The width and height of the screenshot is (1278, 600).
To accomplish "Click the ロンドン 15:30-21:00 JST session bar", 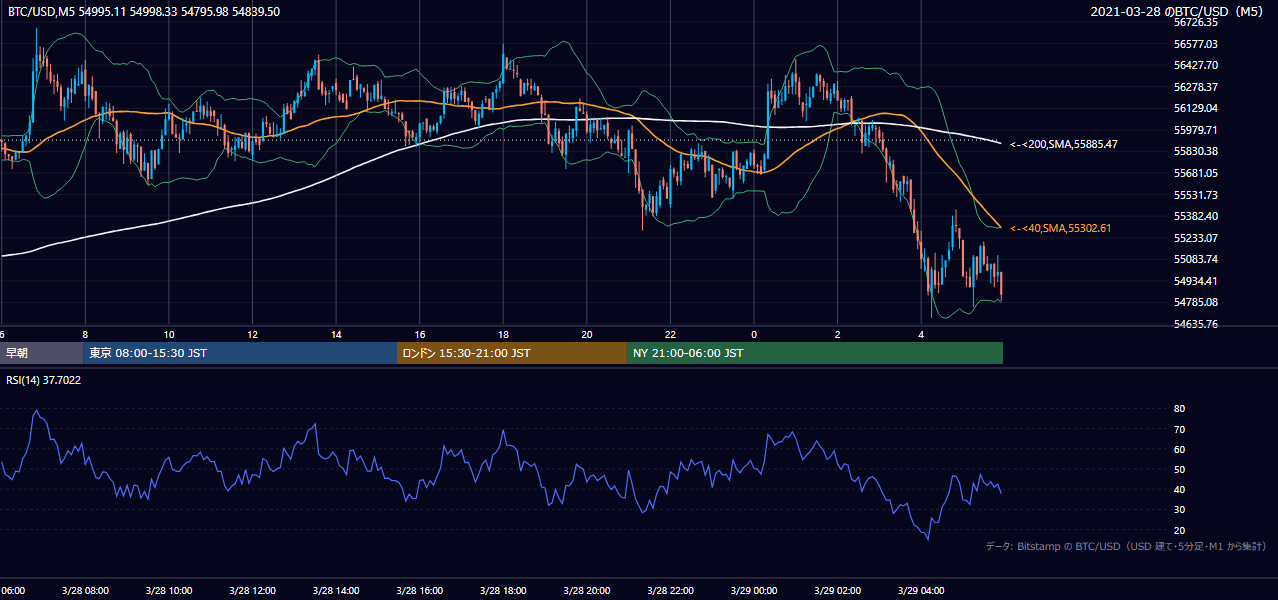I will pyautogui.click(x=512, y=353).
